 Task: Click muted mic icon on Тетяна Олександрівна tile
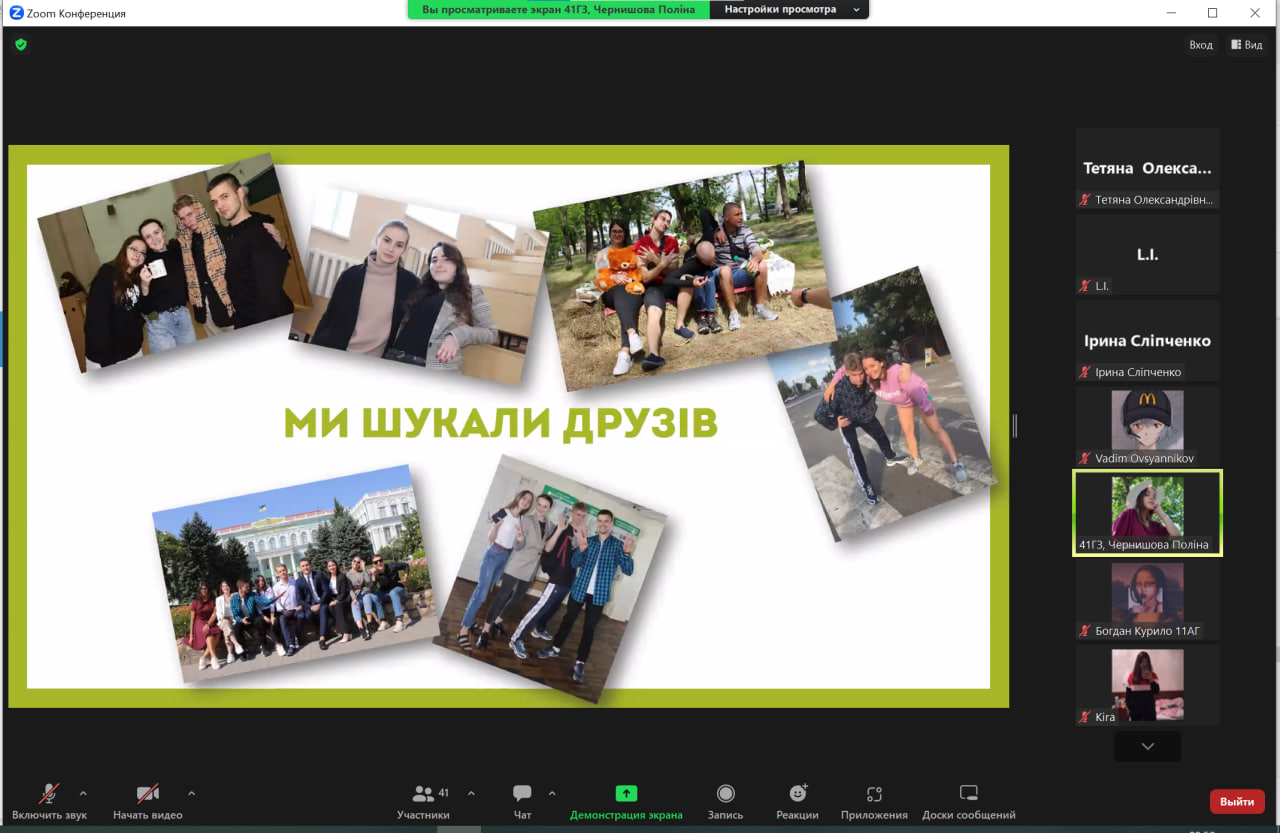click(x=1085, y=200)
